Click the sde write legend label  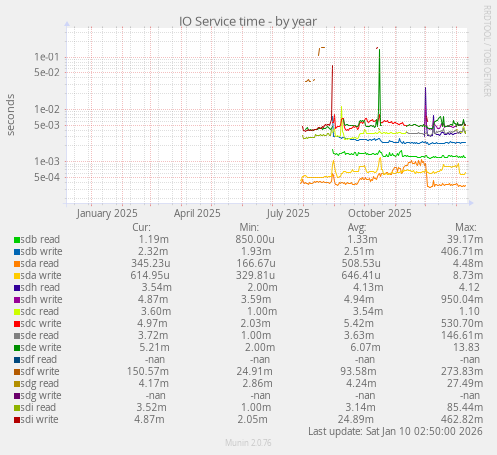pyautogui.click(x=41, y=347)
